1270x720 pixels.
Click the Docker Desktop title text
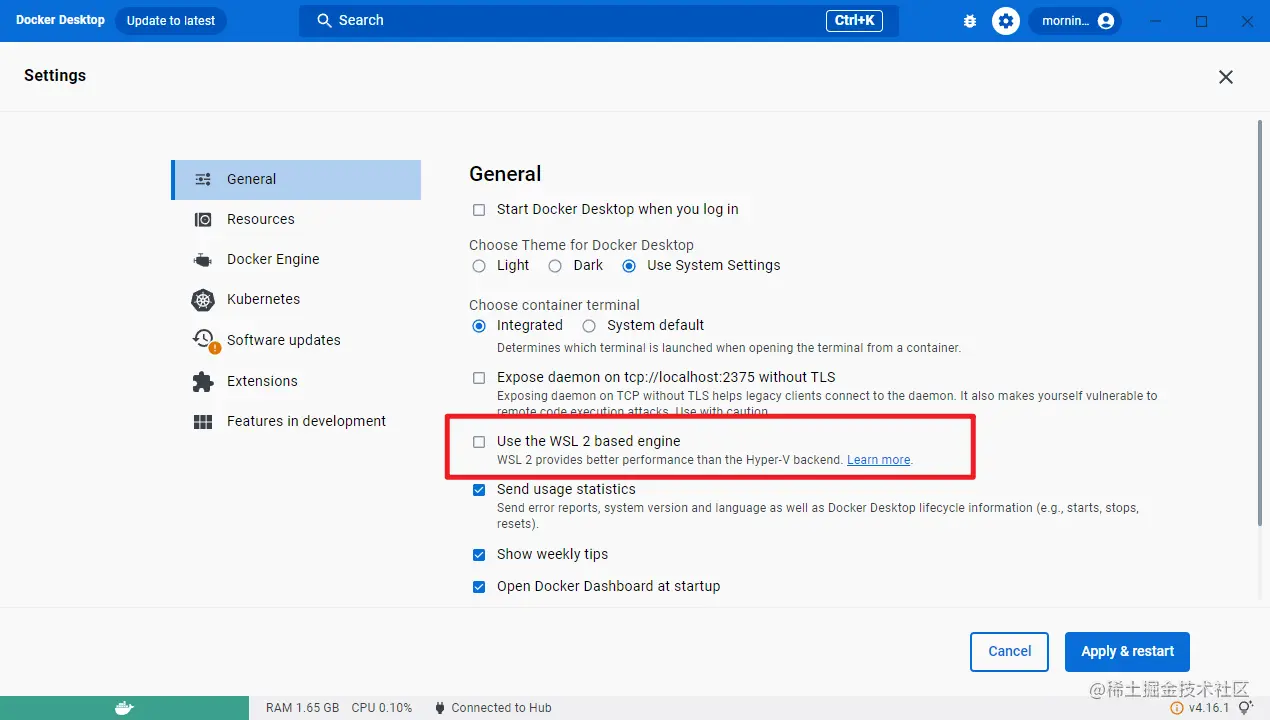coord(60,20)
